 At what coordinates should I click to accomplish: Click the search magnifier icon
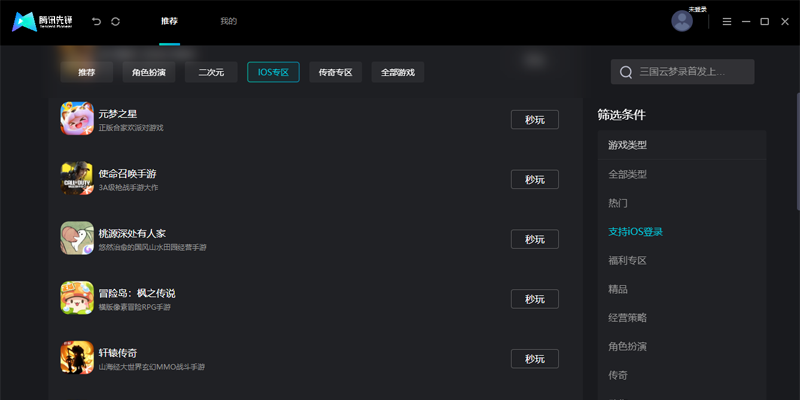pos(626,72)
